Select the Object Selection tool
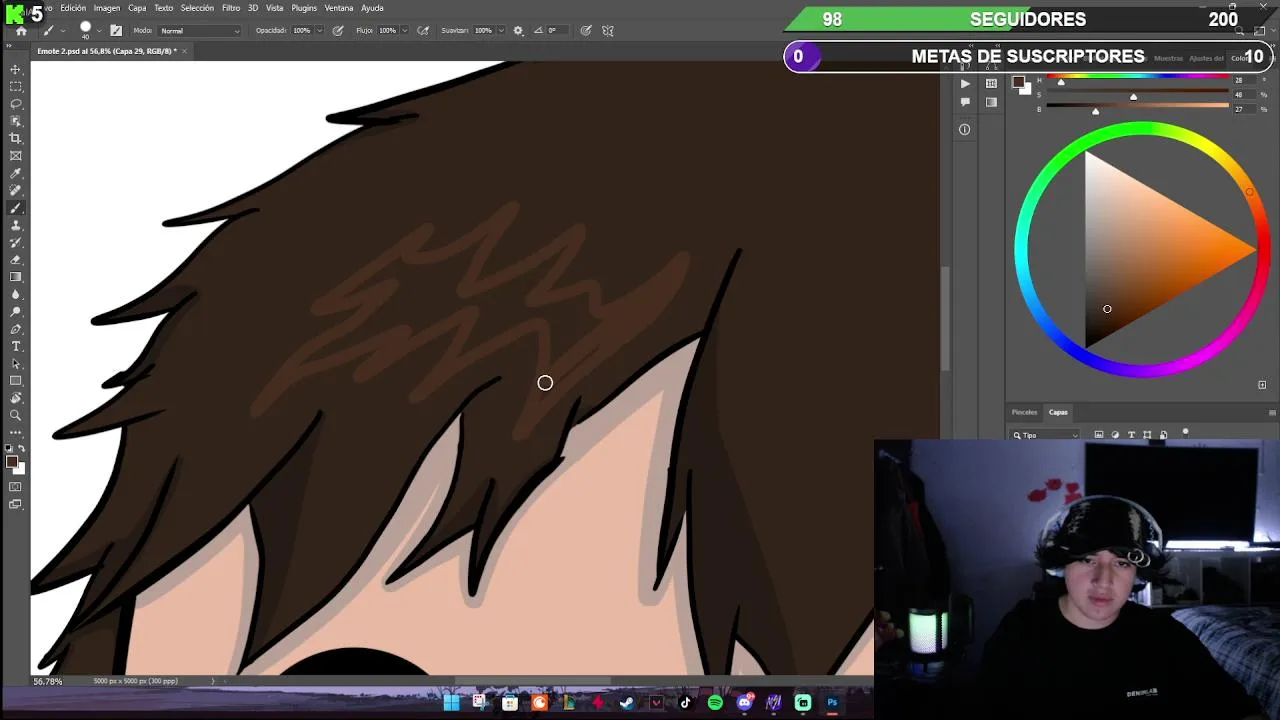 click(16, 121)
